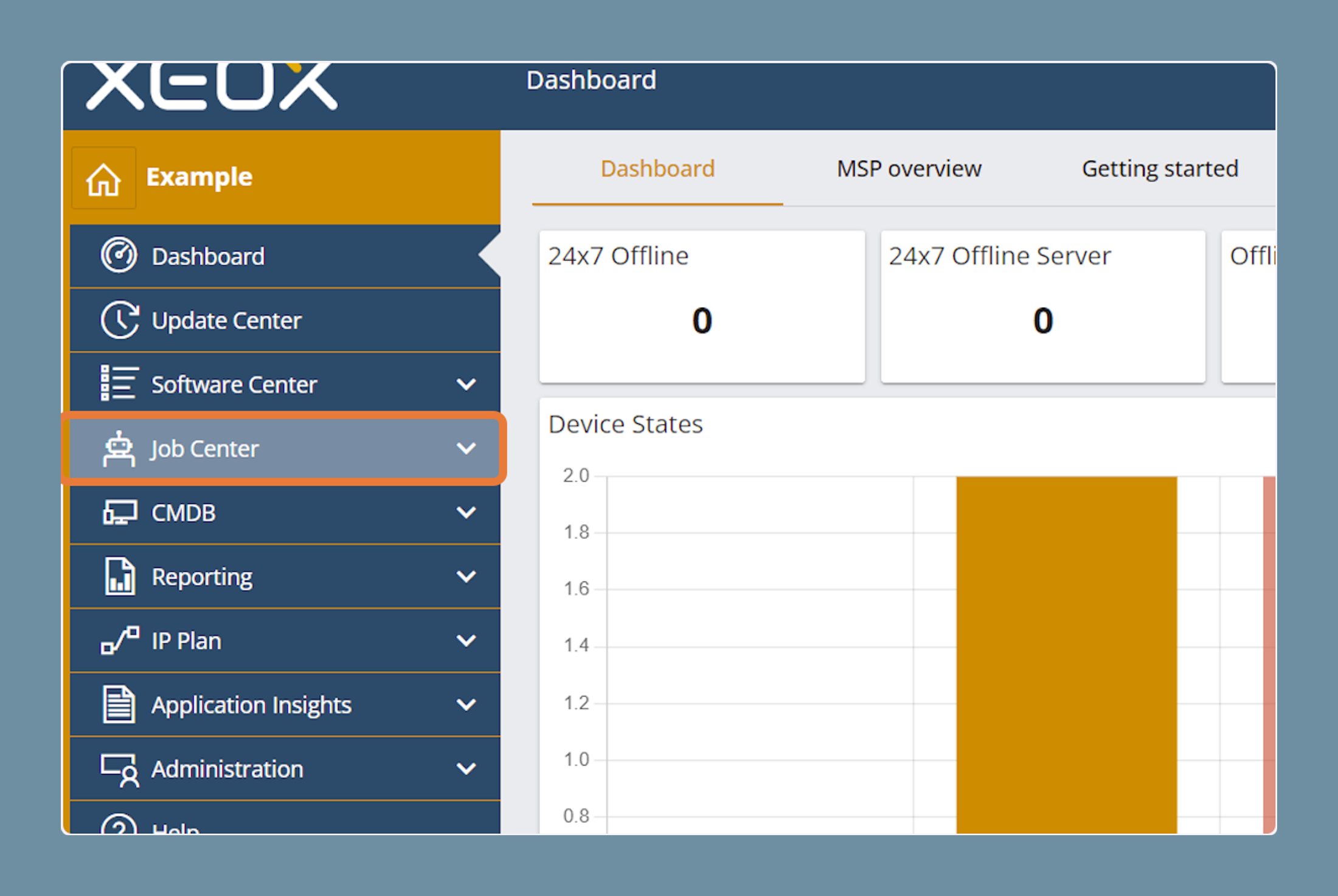Viewport: 1338px width, 896px height.
Task: Click the CMDB computer icon
Action: (x=120, y=512)
